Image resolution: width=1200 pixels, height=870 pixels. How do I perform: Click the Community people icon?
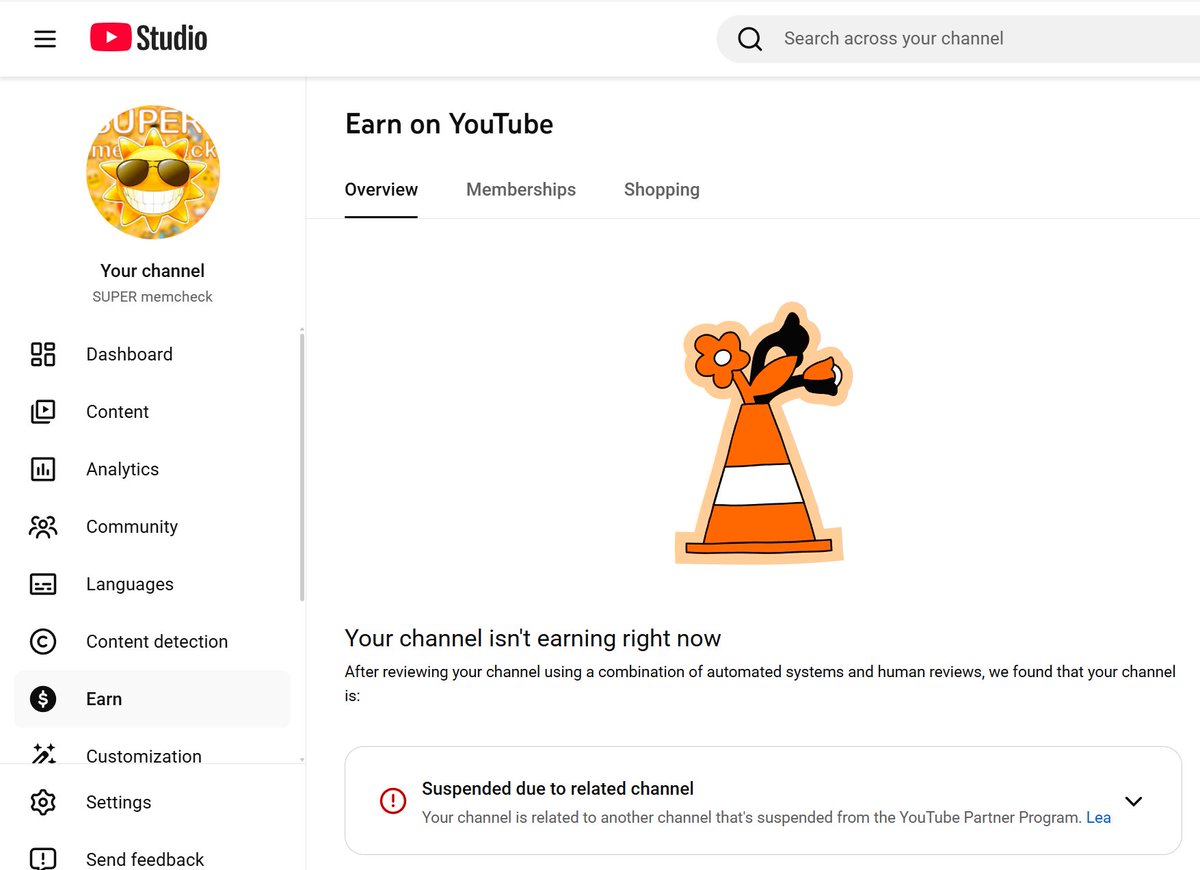[43, 527]
